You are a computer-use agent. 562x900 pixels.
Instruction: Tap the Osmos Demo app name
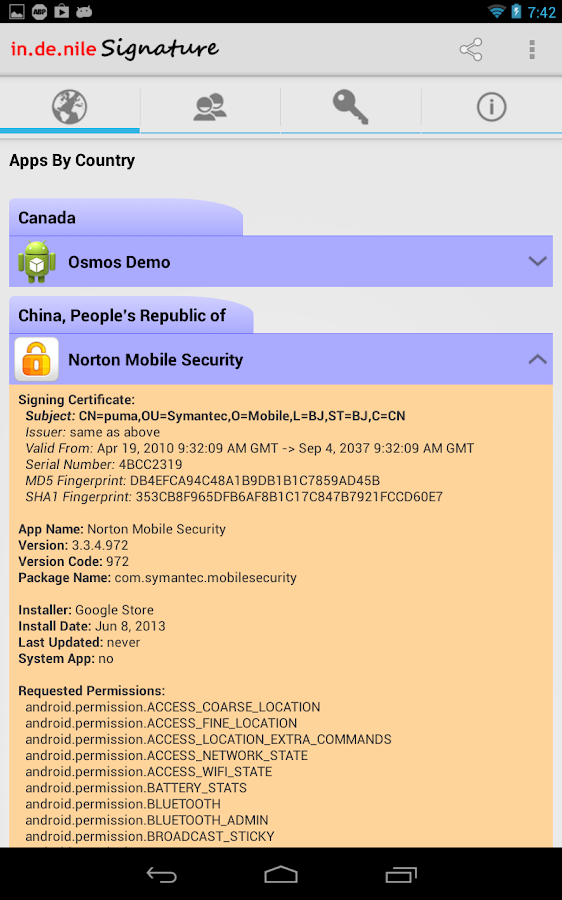point(119,262)
